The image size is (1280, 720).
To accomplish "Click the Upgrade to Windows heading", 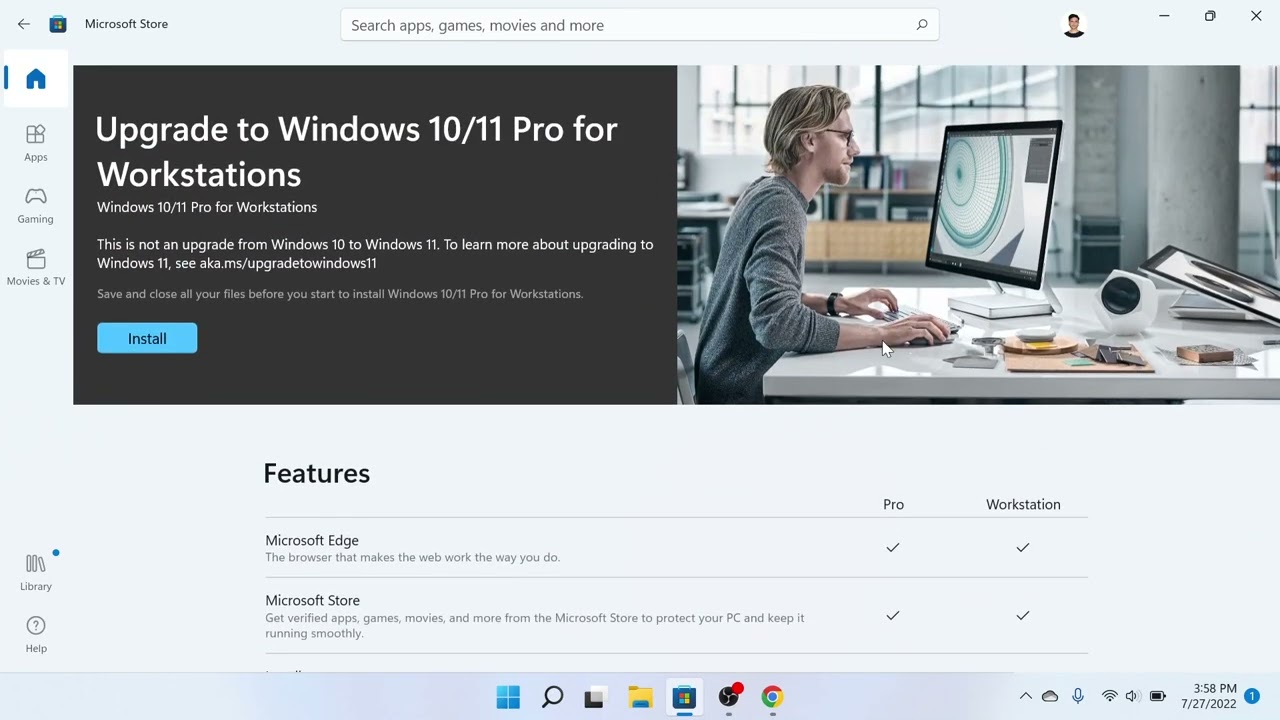I will click(x=357, y=151).
